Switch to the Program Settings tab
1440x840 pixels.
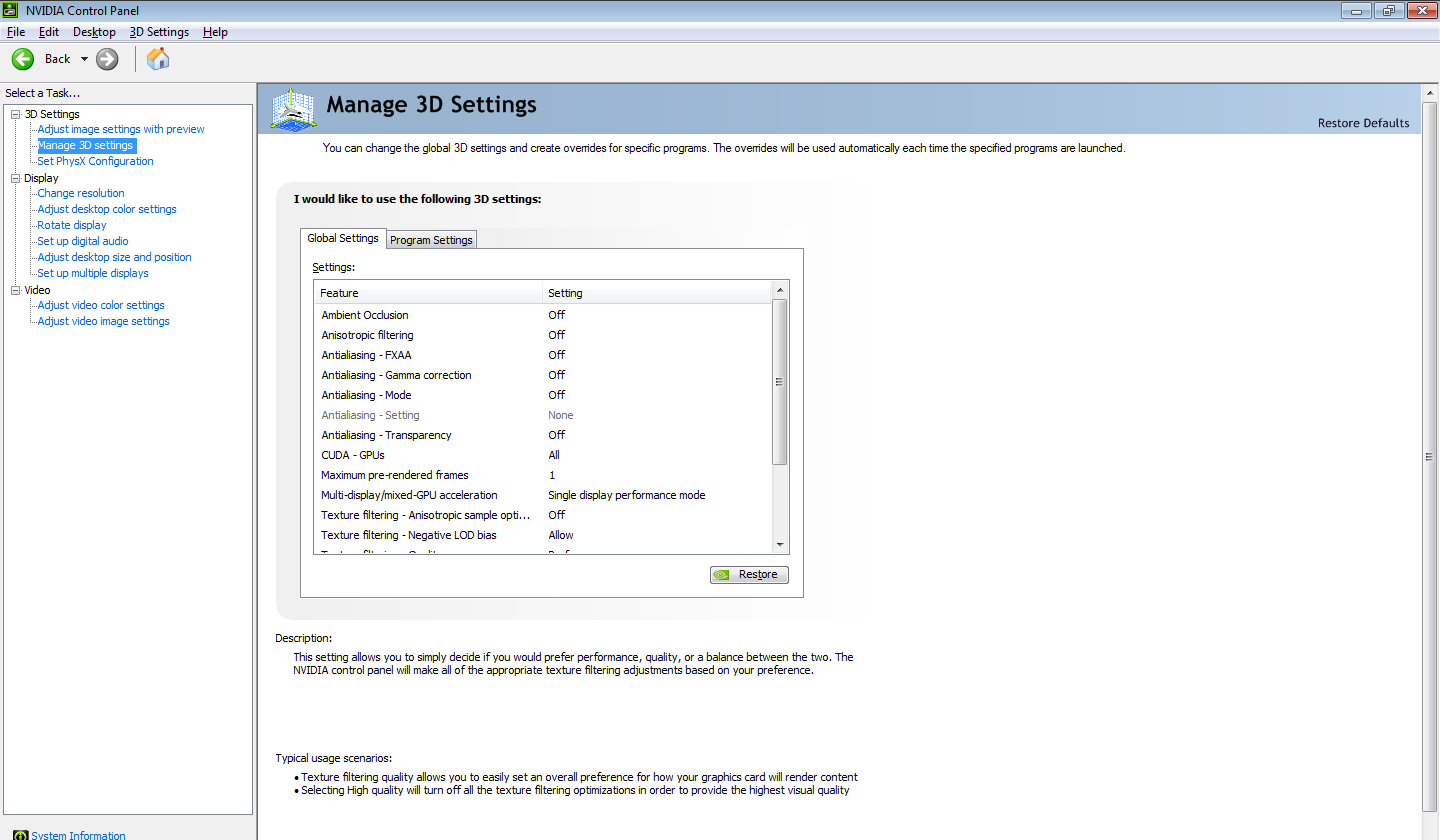[x=431, y=240]
